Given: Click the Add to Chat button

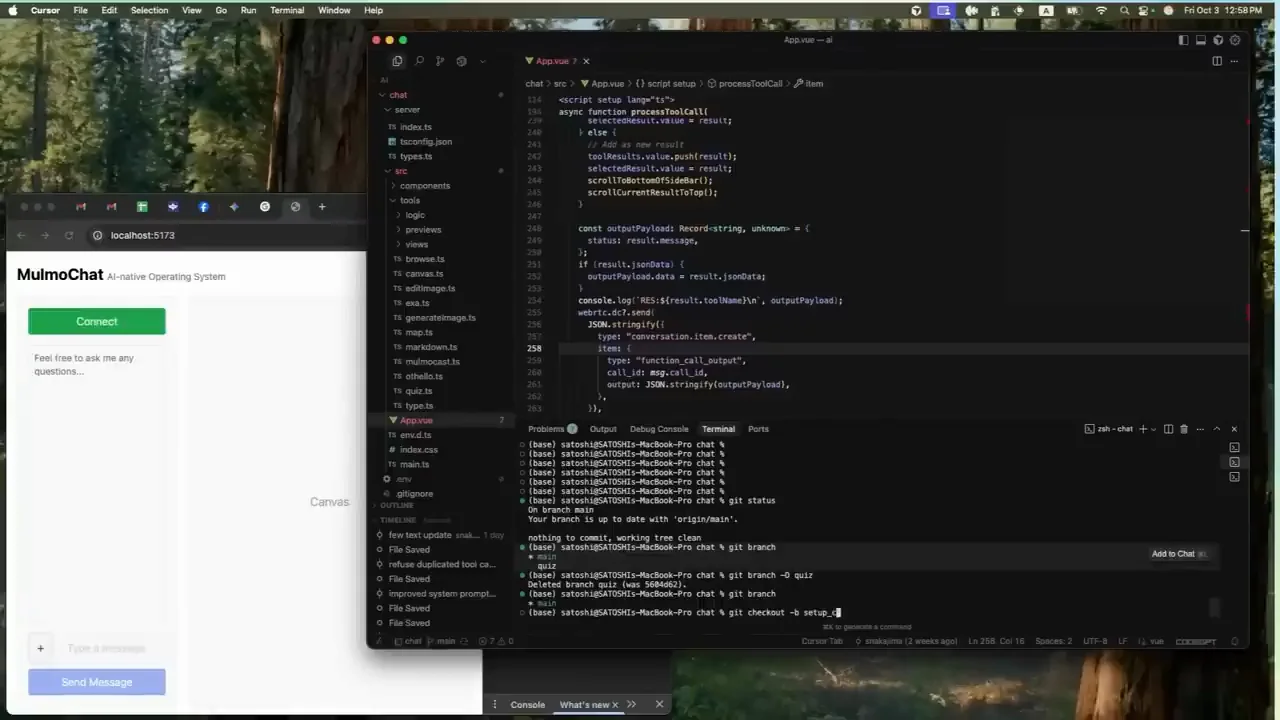Looking at the screenshot, I should tap(1179, 554).
